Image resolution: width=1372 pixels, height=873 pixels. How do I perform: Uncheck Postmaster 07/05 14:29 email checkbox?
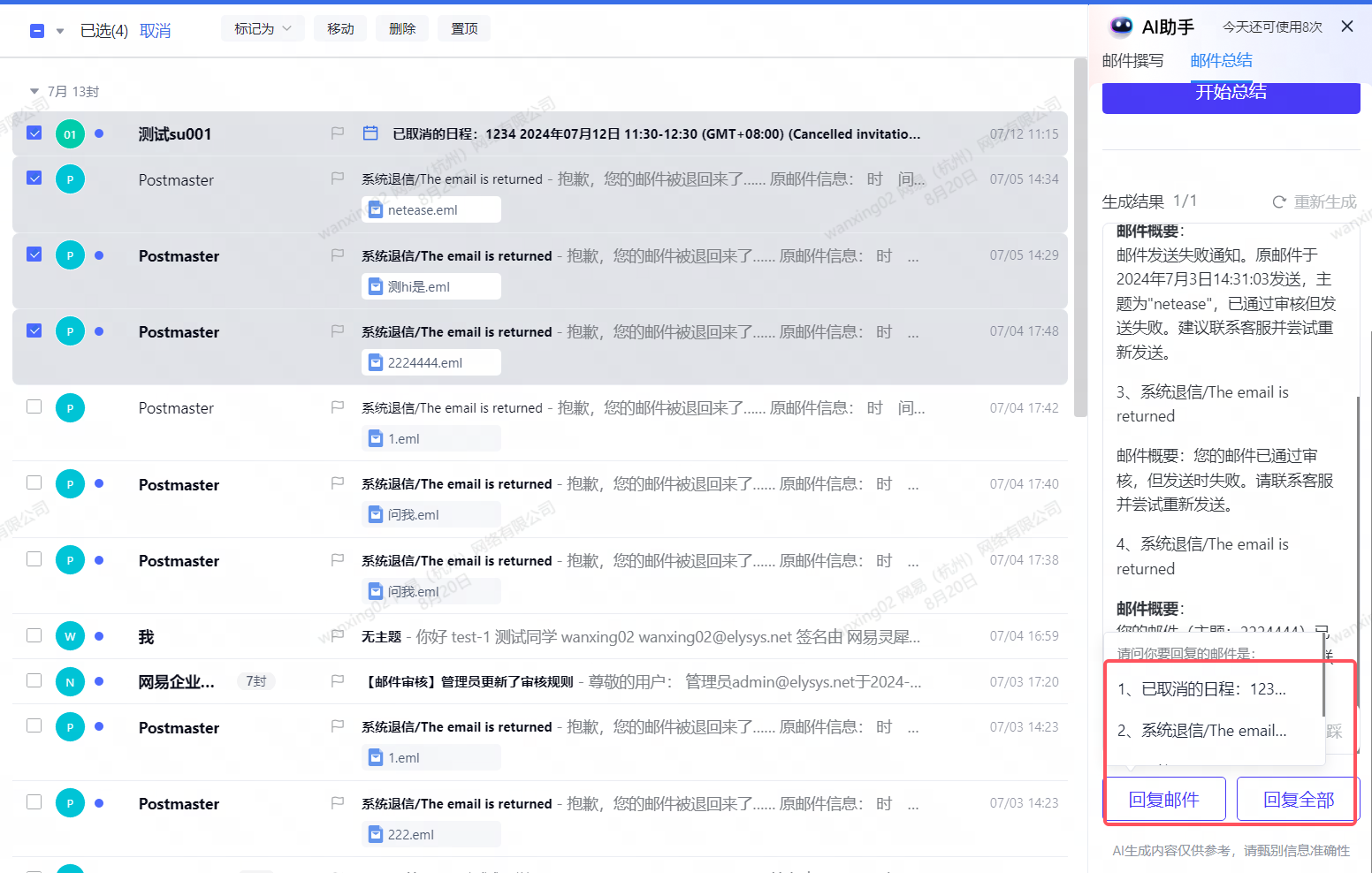34,254
